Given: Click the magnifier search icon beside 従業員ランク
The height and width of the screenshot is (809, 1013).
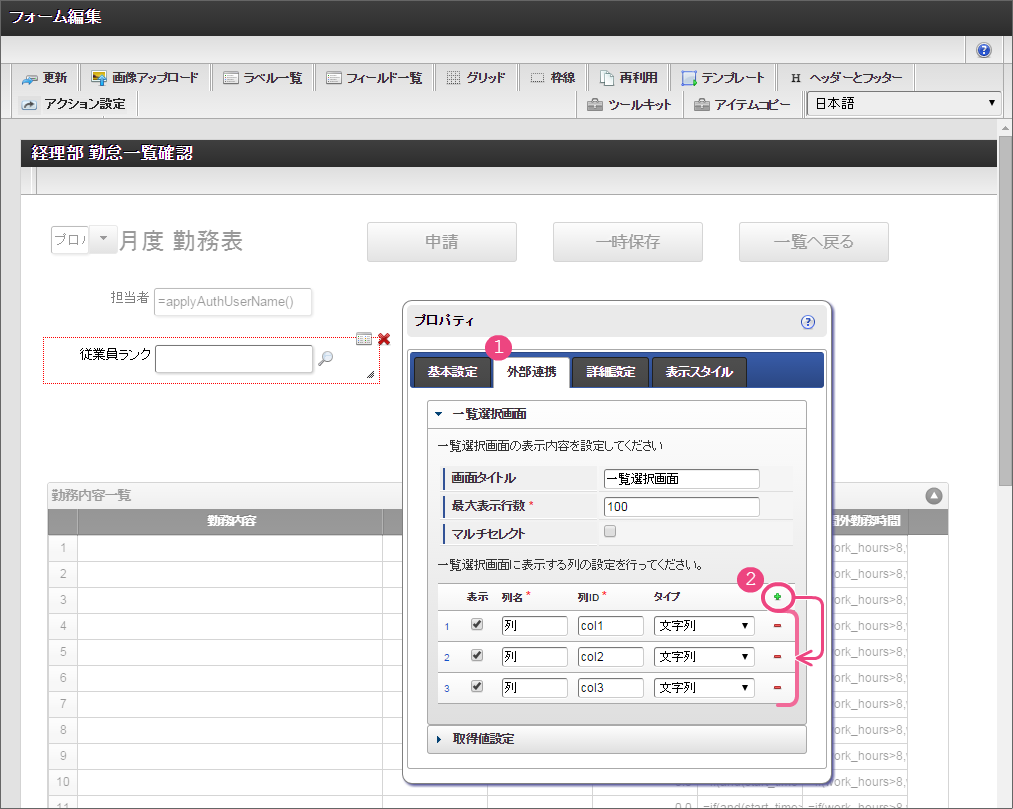Looking at the screenshot, I should (326, 359).
